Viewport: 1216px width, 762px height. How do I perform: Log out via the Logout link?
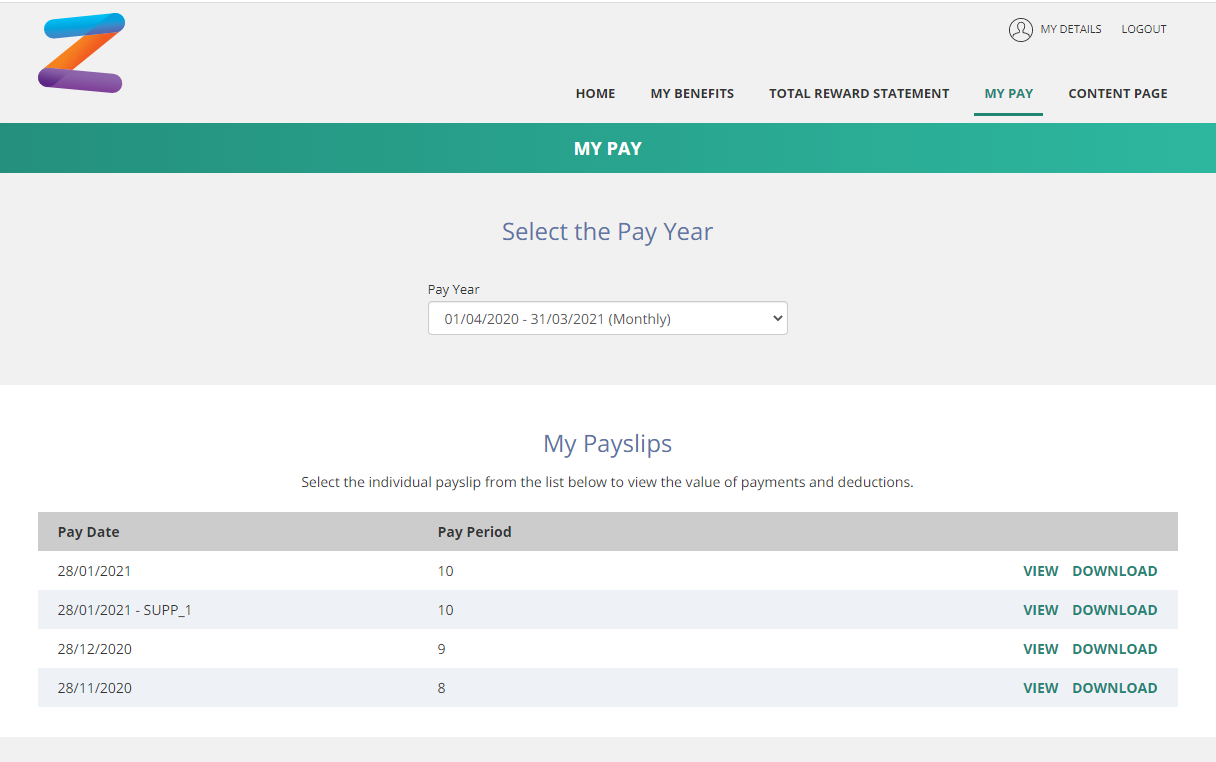click(1144, 29)
